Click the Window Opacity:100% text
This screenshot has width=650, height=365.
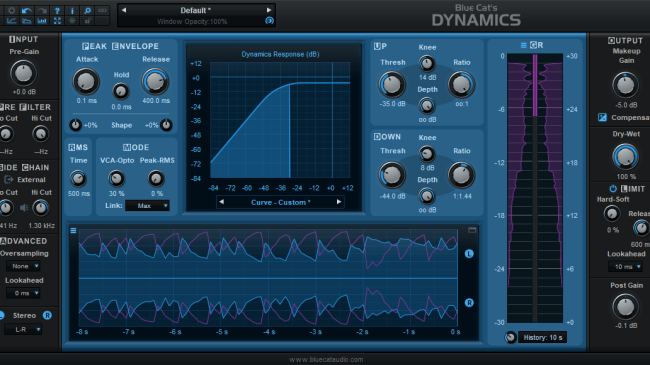[x=192, y=22]
